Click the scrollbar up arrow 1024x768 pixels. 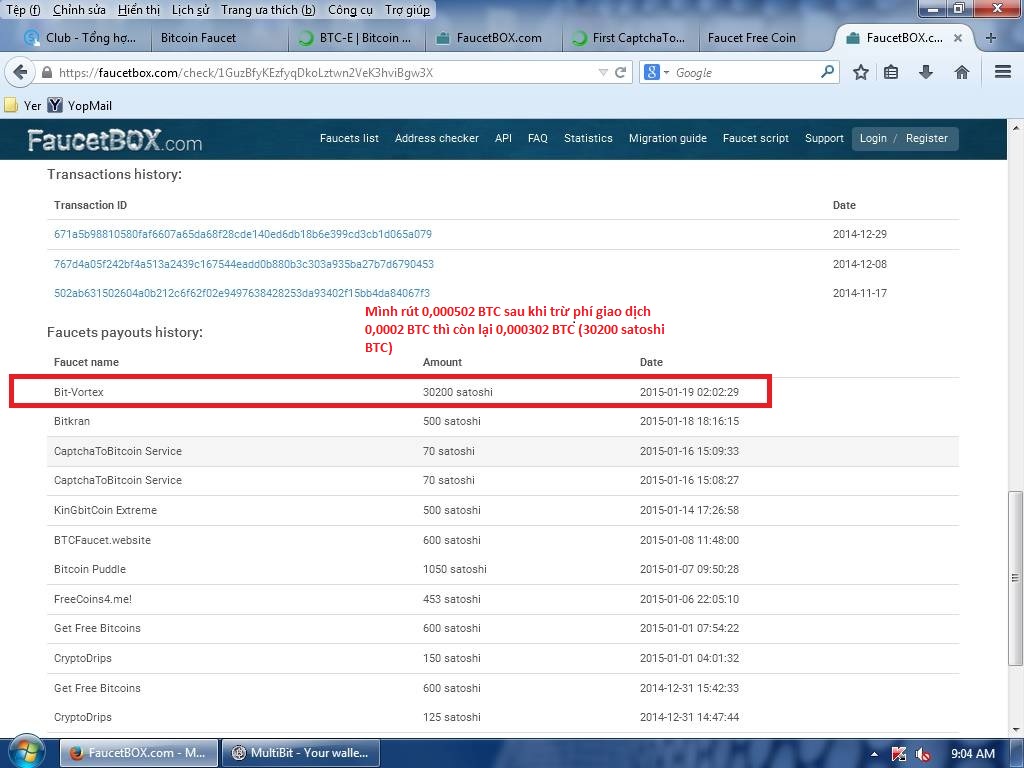coord(1016,128)
